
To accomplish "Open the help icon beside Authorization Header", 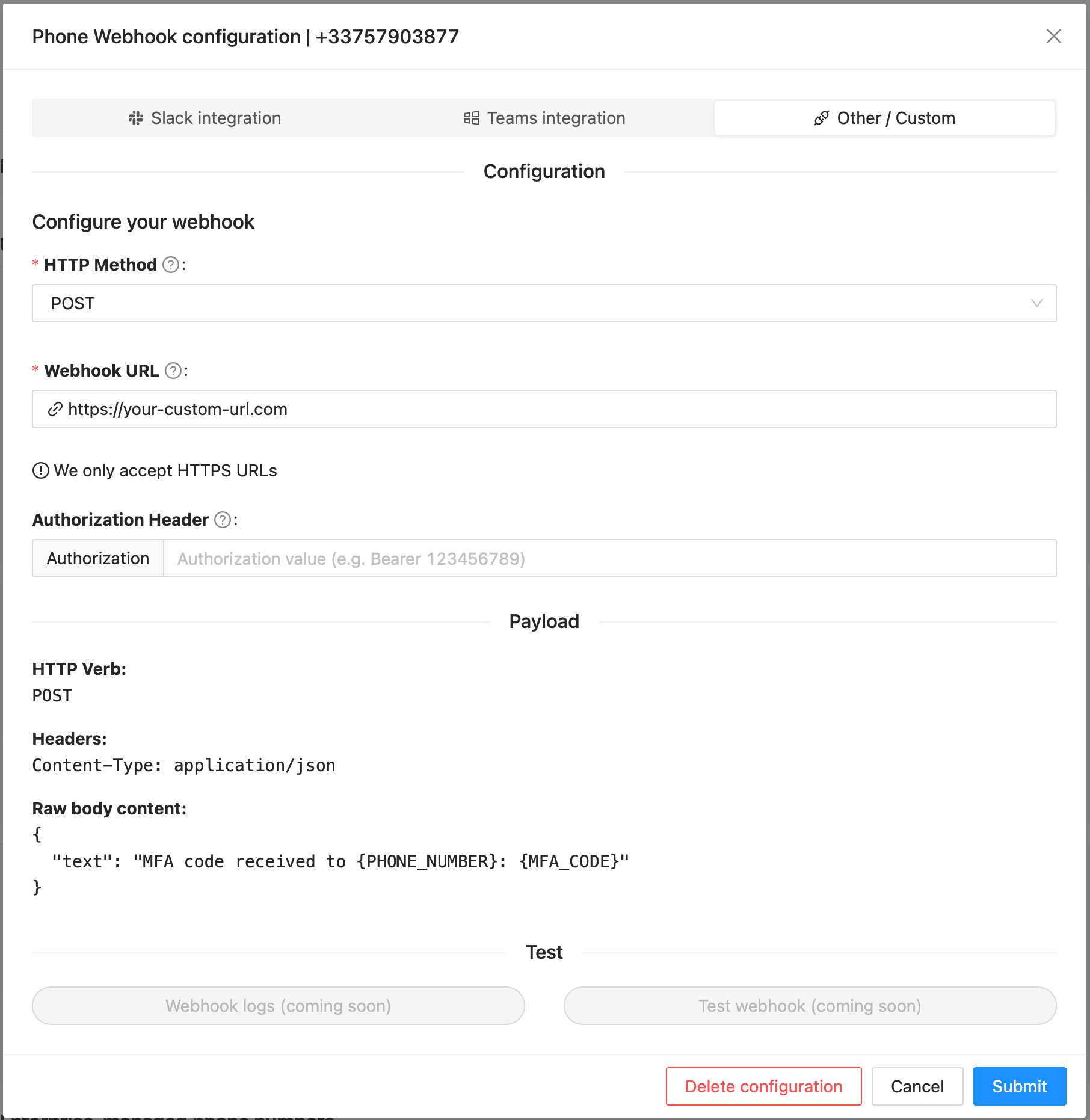I will [x=221, y=520].
